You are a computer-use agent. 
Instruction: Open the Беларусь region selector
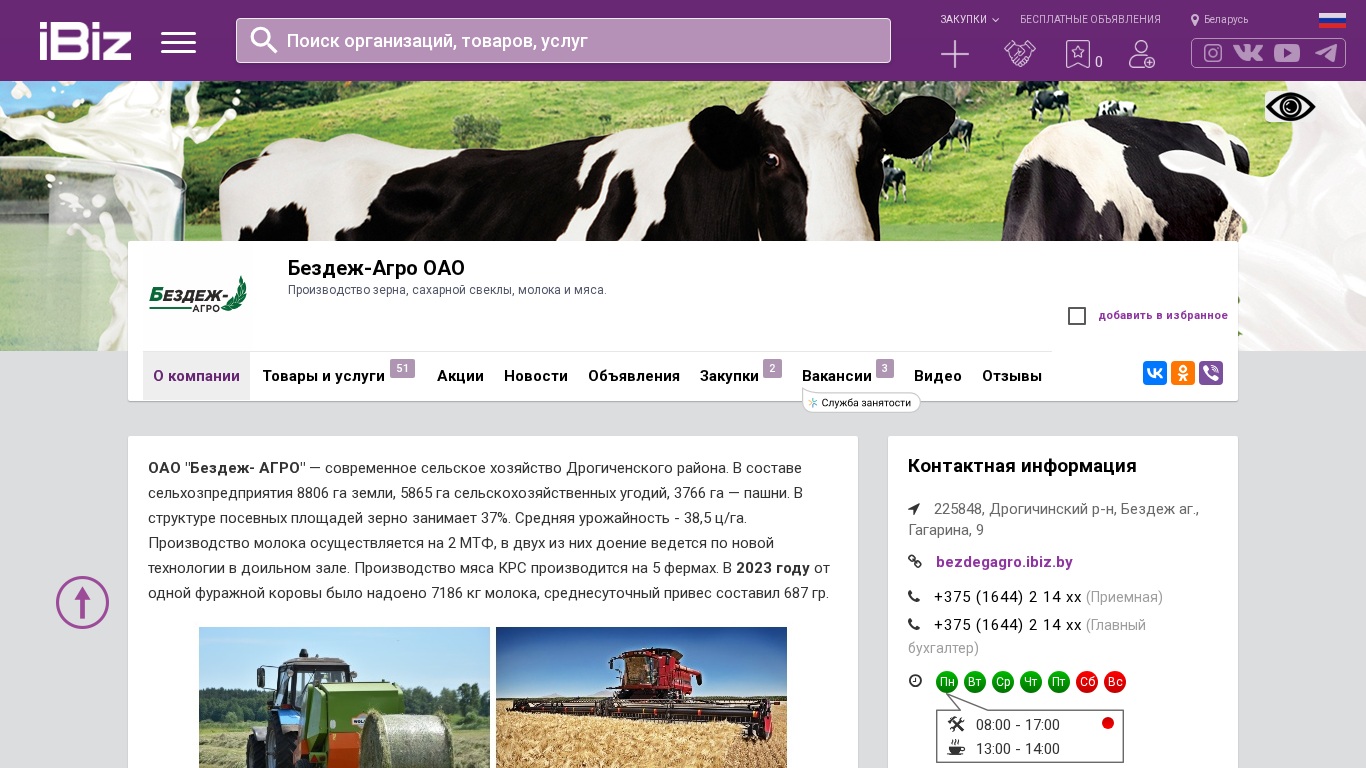[1220, 20]
